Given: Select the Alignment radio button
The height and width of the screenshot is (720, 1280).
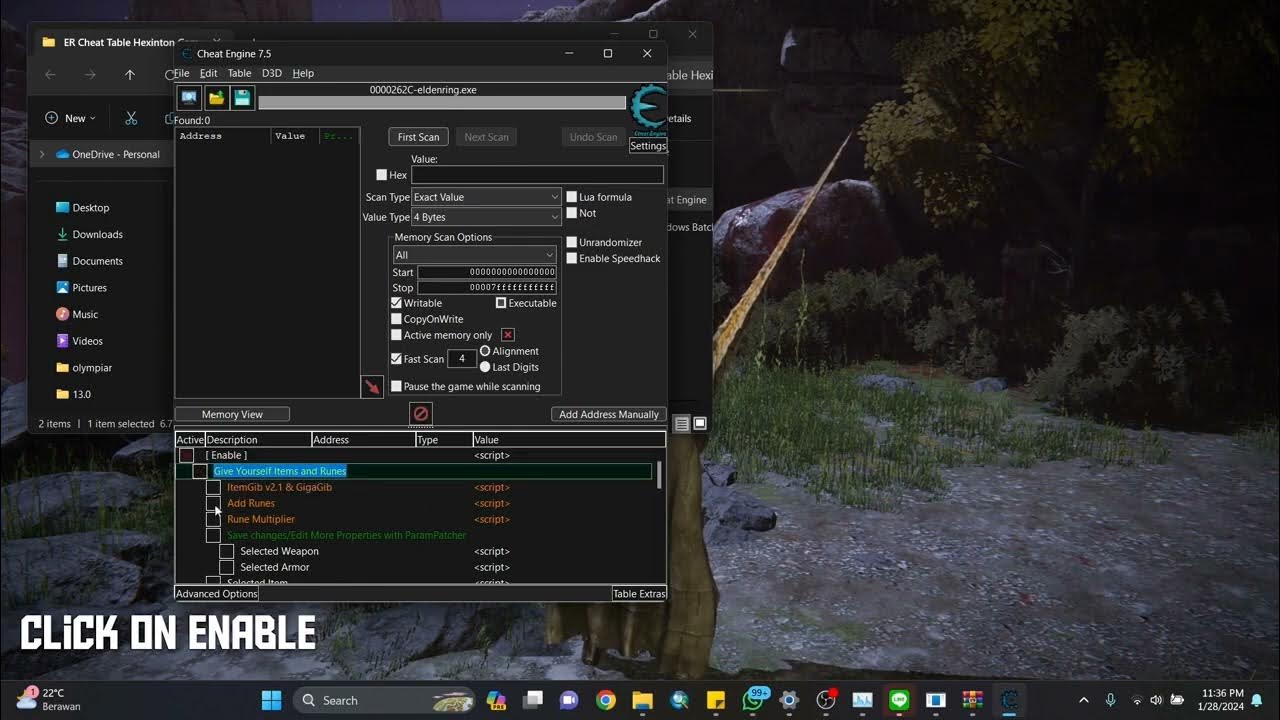Looking at the screenshot, I should pos(485,351).
